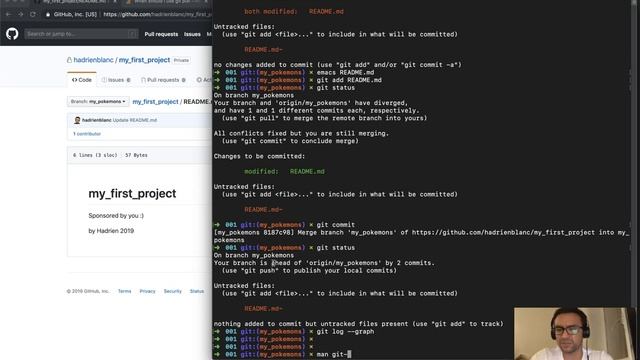Expand the Branch: my_pokemons dropdown
The image size is (640, 360).
point(98,102)
